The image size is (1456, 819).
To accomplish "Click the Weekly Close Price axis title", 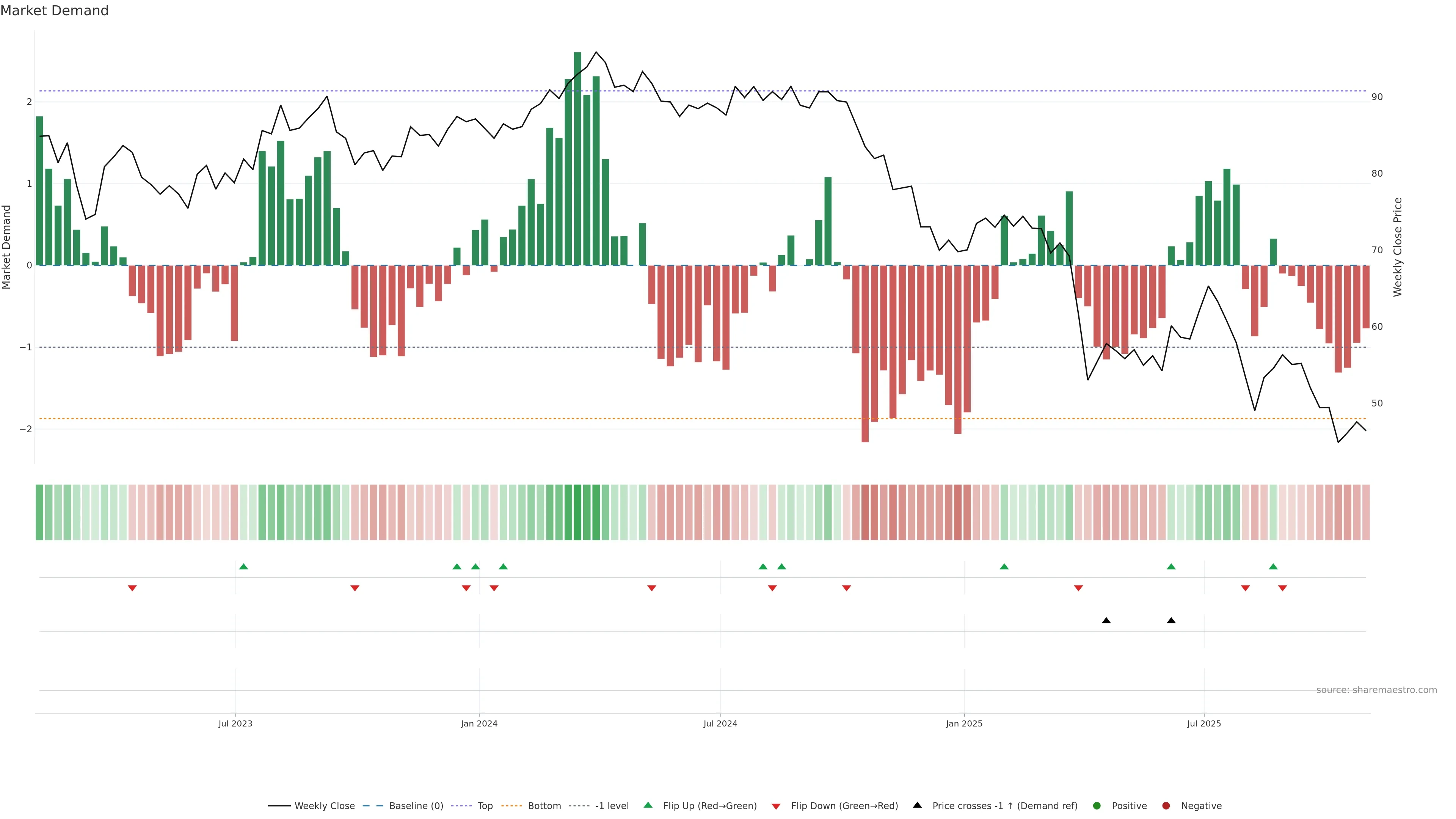I will [1398, 247].
